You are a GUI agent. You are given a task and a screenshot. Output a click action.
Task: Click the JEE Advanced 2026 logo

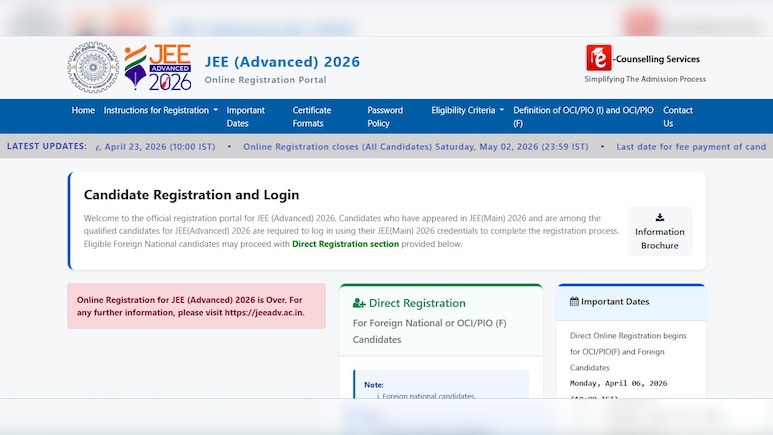click(157, 67)
